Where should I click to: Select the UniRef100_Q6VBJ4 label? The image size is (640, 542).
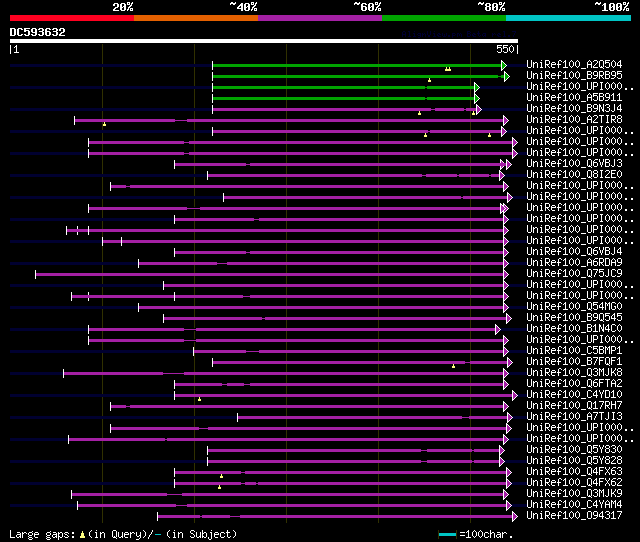click(574, 251)
